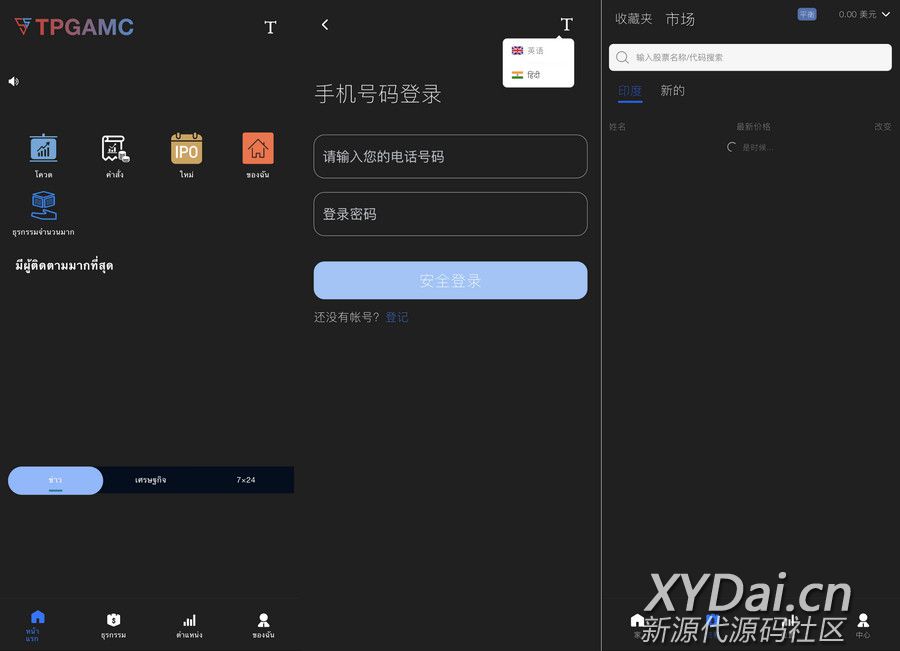
Task: Open language selector on TPGAMC home screen
Action: pyautogui.click(x=270, y=27)
